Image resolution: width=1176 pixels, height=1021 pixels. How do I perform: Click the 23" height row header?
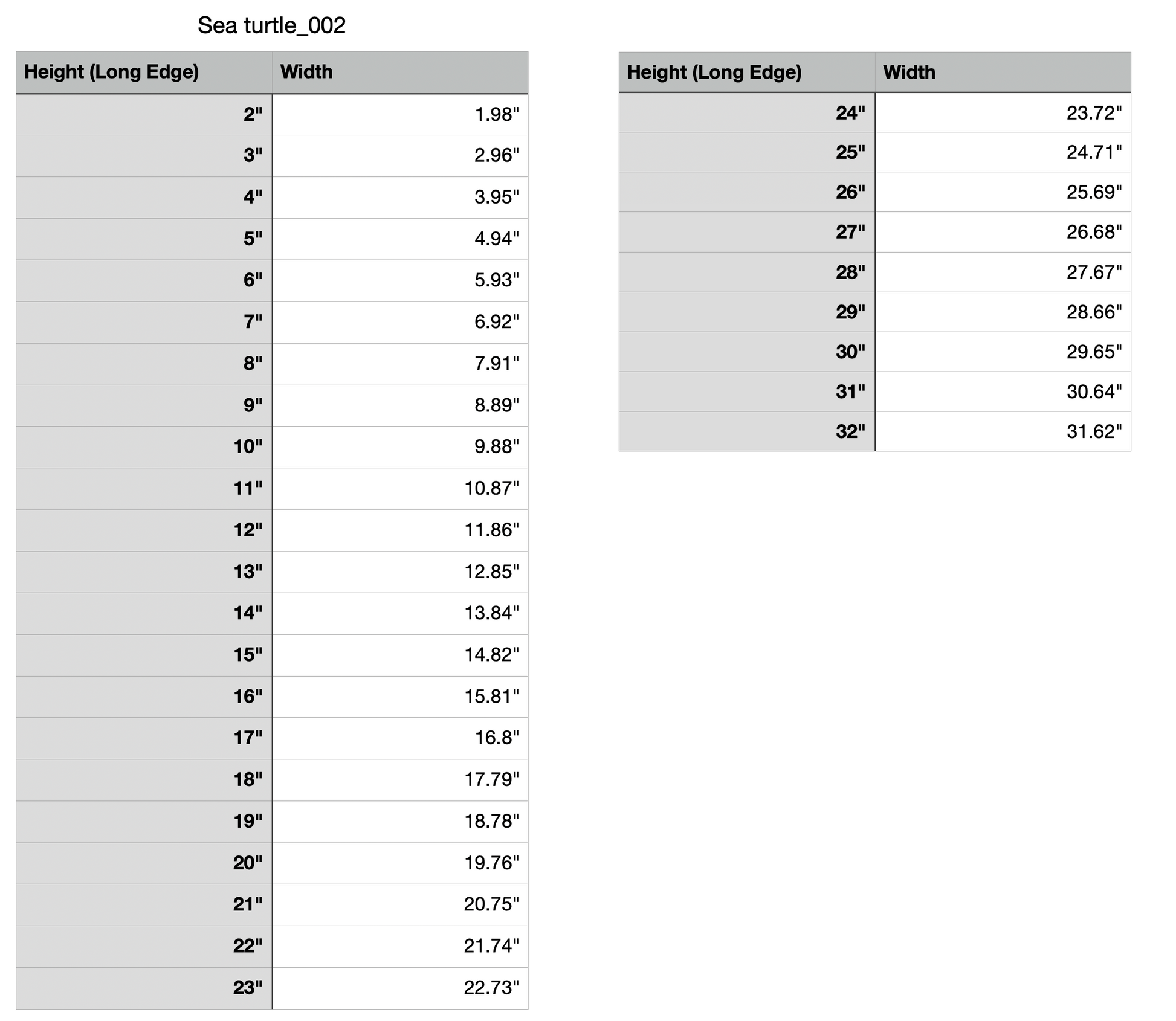[x=144, y=988]
